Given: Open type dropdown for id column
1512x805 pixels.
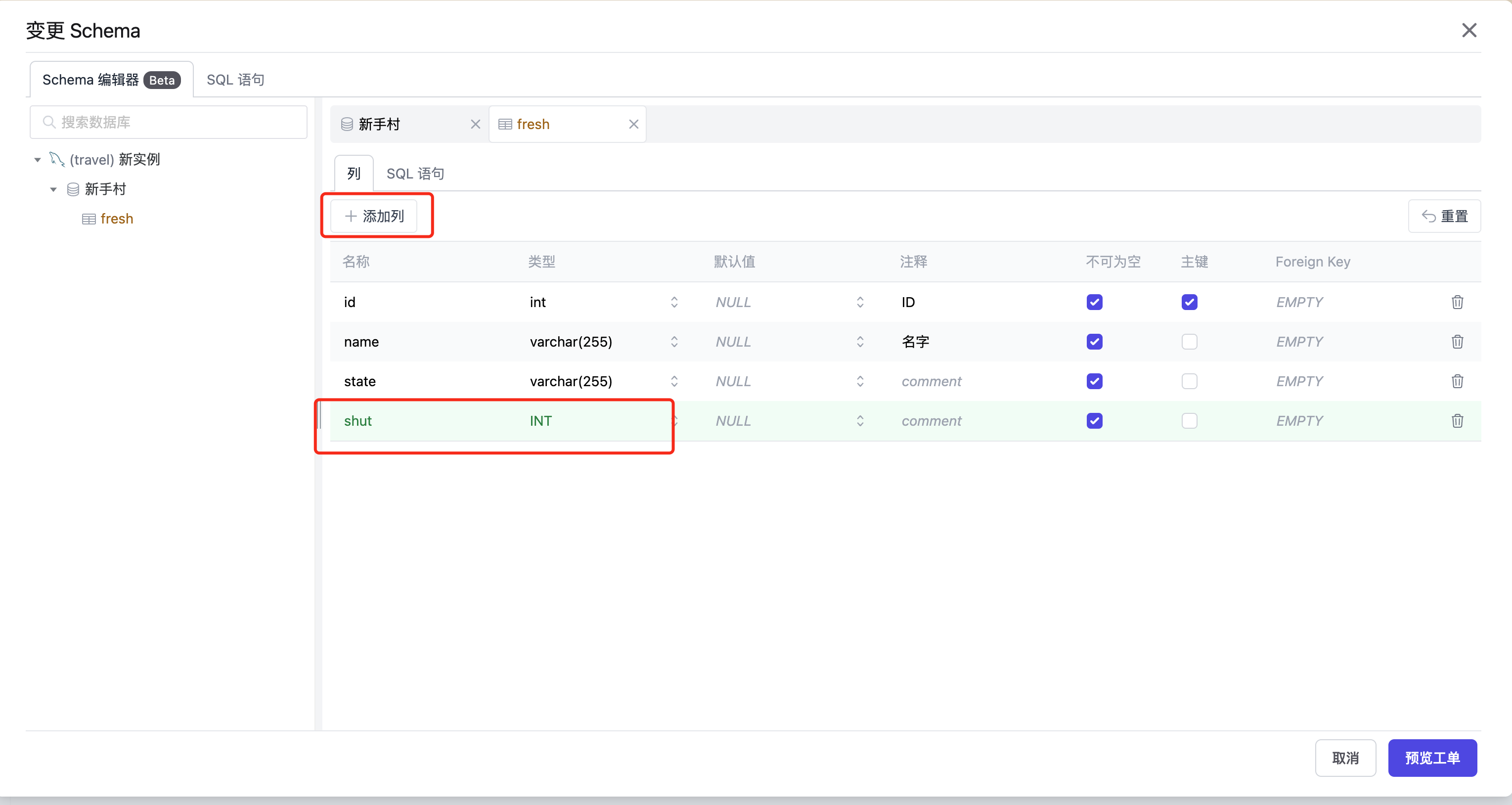Looking at the screenshot, I should click(674, 302).
